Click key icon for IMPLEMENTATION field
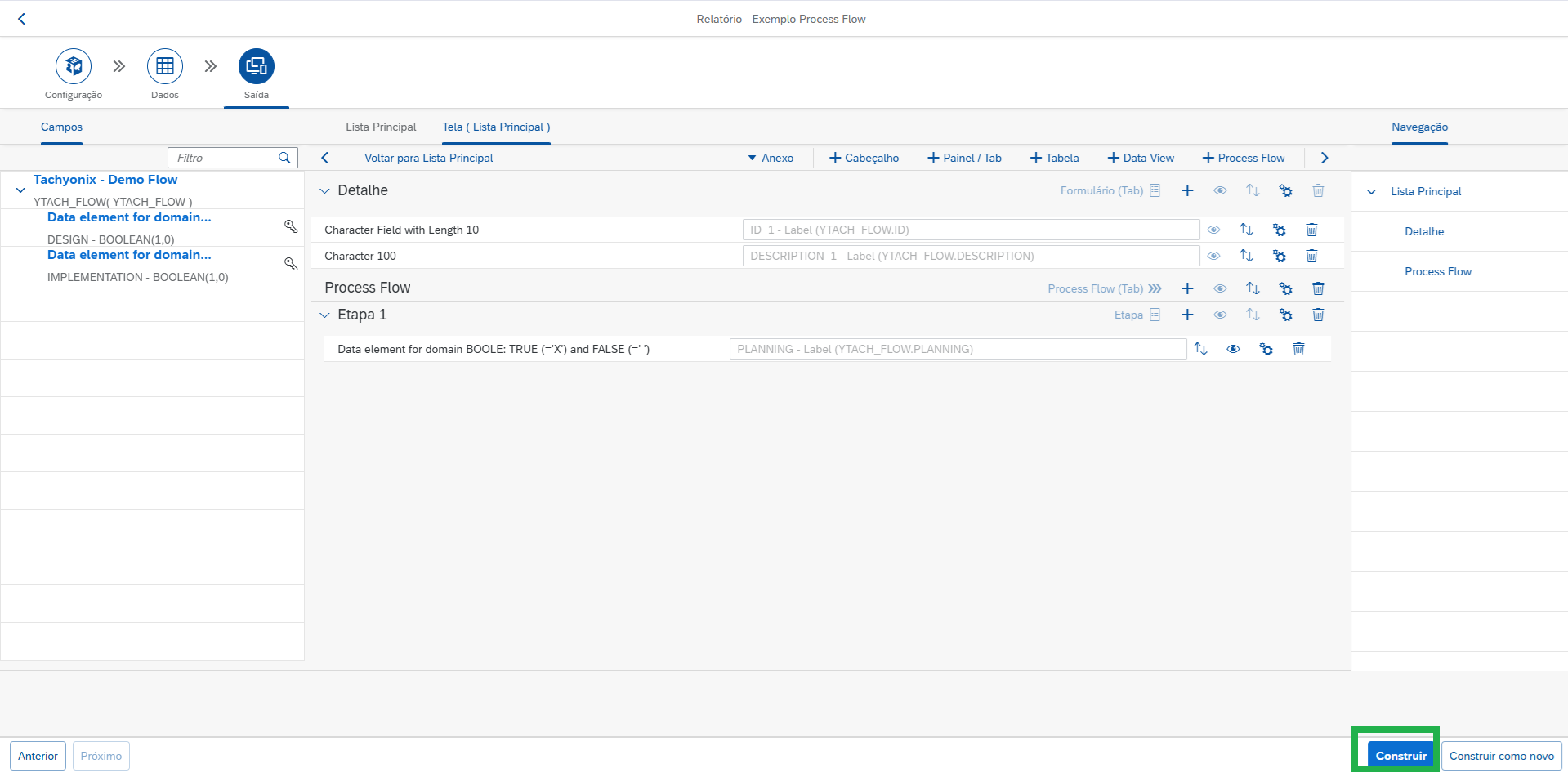Image resolution: width=1568 pixels, height=773 pixels. coord(291,264)
